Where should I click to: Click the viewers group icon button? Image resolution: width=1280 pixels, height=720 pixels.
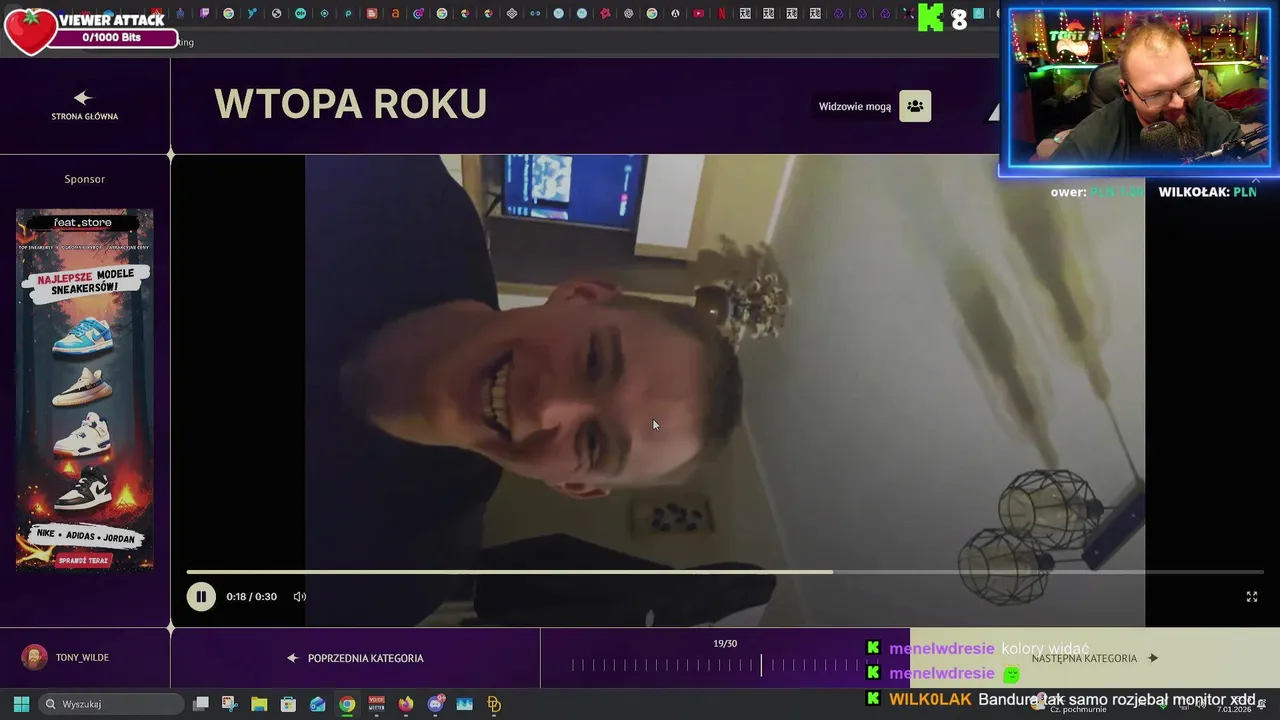915,106
